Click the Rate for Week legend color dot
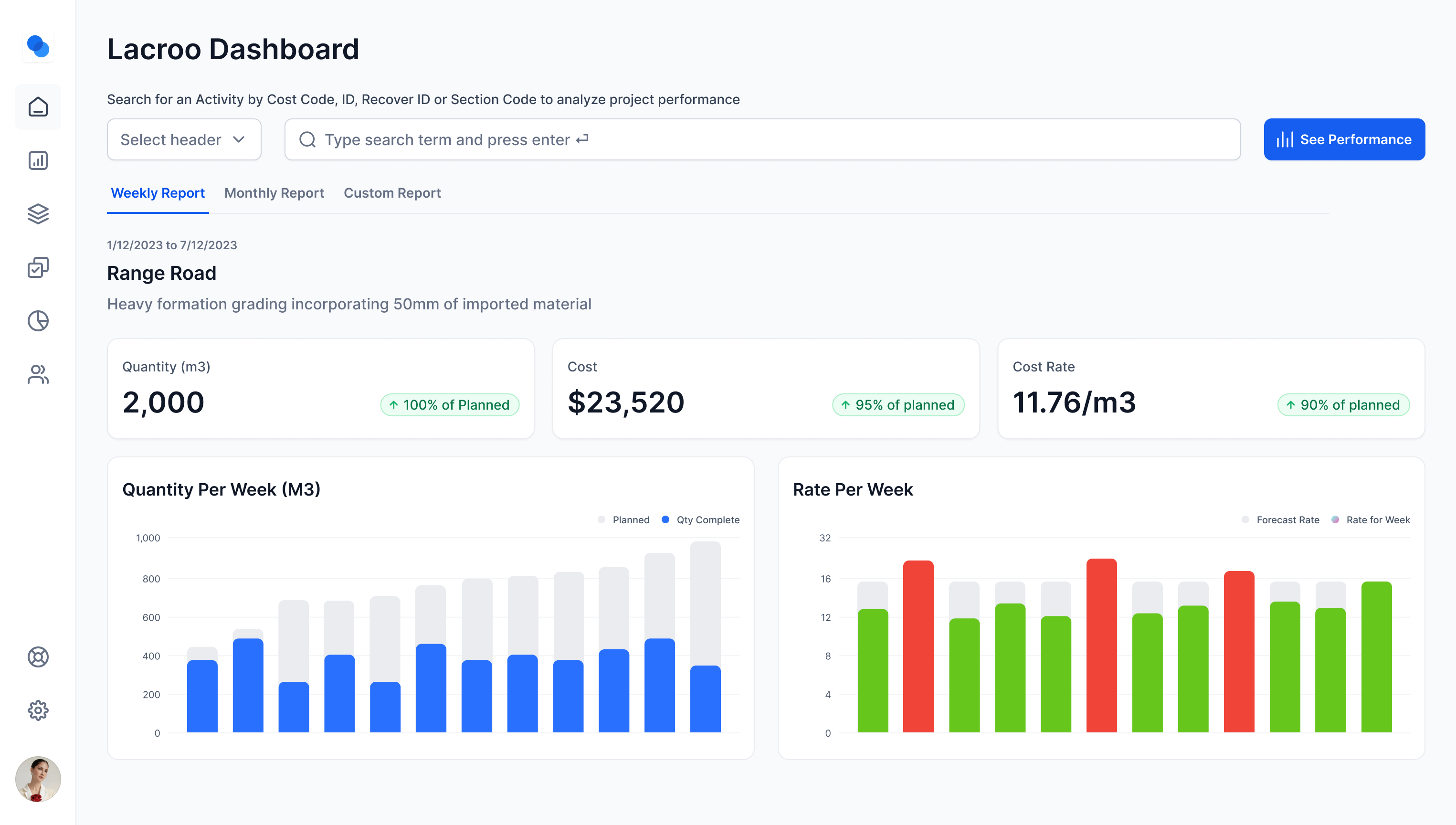This screenshot has height=825, width=1456. tap(1335, 519)
